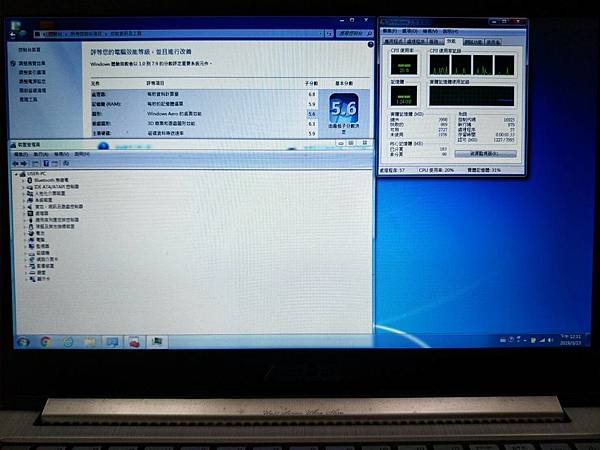The image size is (600, 450).
Task: Click the processor category icon in device tree
Action: (30, 213)
